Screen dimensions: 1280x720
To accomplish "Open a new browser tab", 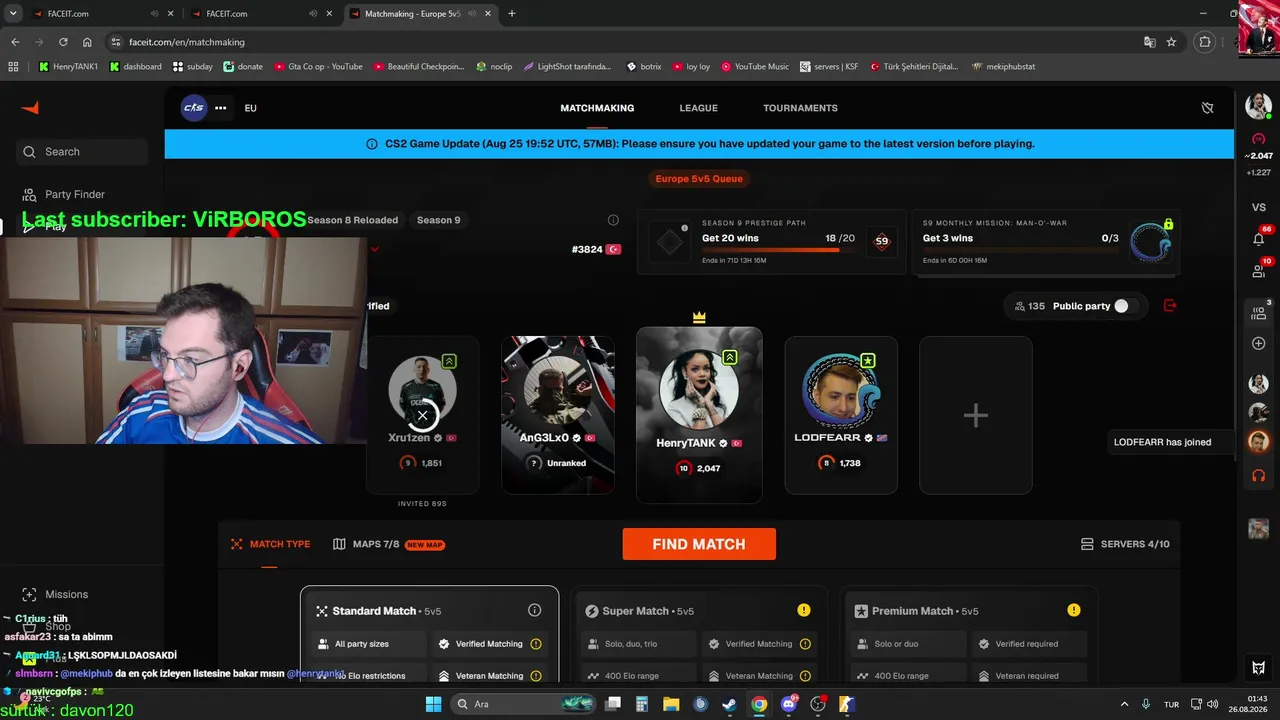I will (512, 14).
